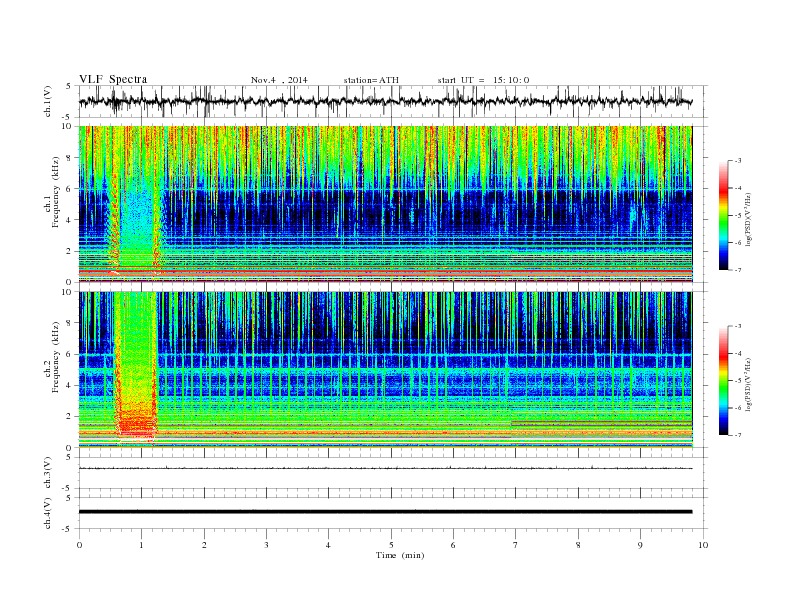Click the time axis tick label "7"

[x=516, y=545]
